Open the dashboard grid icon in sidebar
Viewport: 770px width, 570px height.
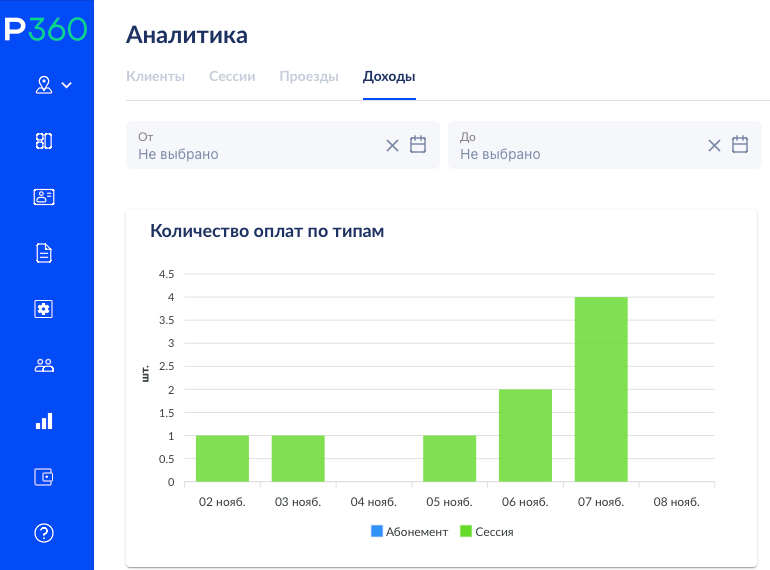[x=44, y=141]
